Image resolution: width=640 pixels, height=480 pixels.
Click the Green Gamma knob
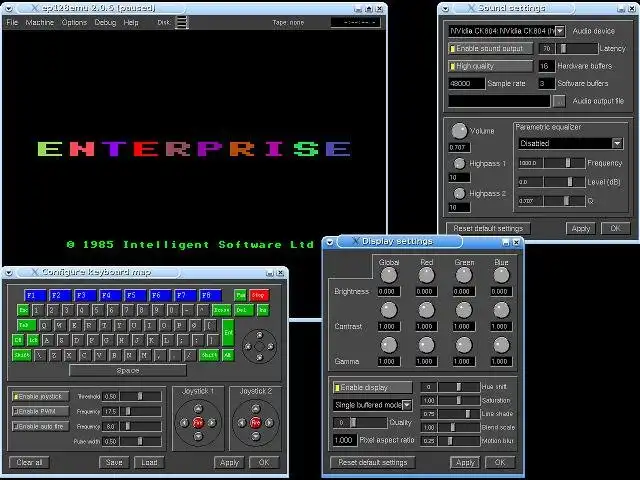[464, 345]
